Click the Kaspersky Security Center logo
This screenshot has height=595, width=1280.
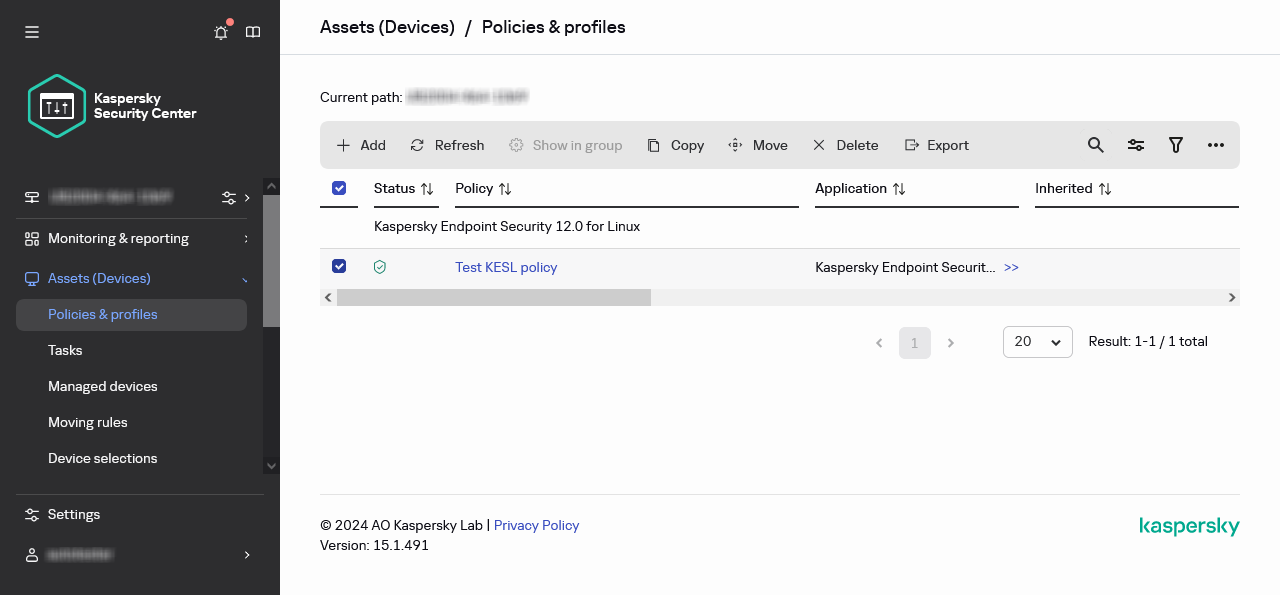point(111,105)
